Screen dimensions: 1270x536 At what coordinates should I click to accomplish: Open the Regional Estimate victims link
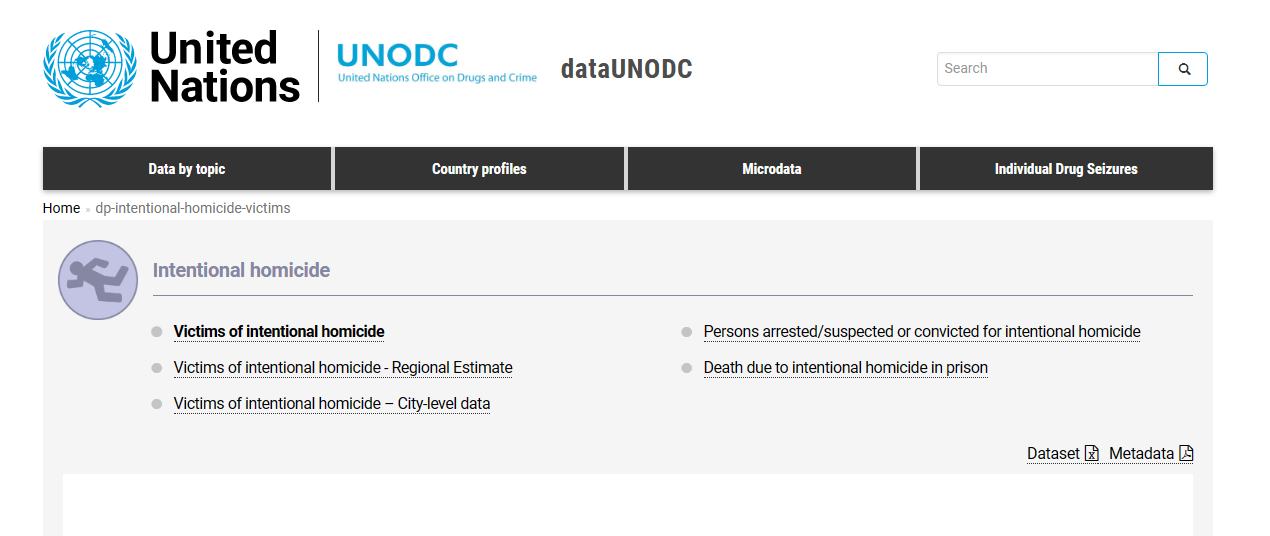343,368
